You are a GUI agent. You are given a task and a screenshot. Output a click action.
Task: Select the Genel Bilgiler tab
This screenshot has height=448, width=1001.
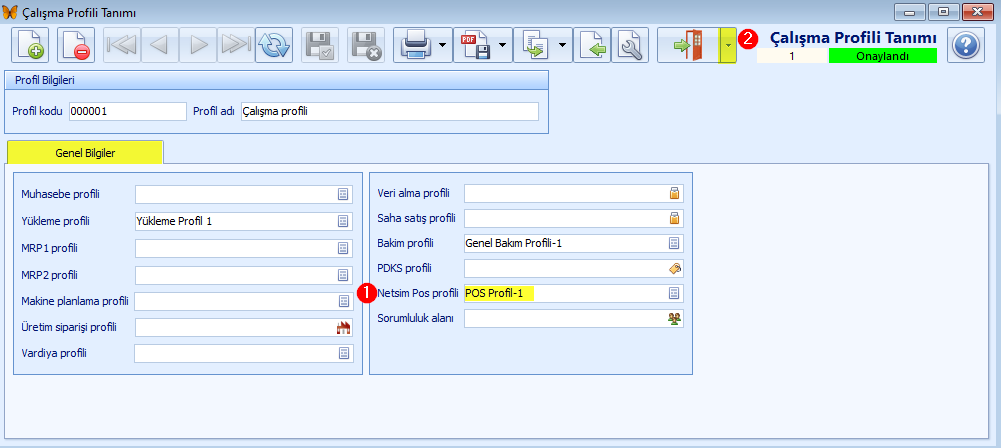(x=84, y=152)
